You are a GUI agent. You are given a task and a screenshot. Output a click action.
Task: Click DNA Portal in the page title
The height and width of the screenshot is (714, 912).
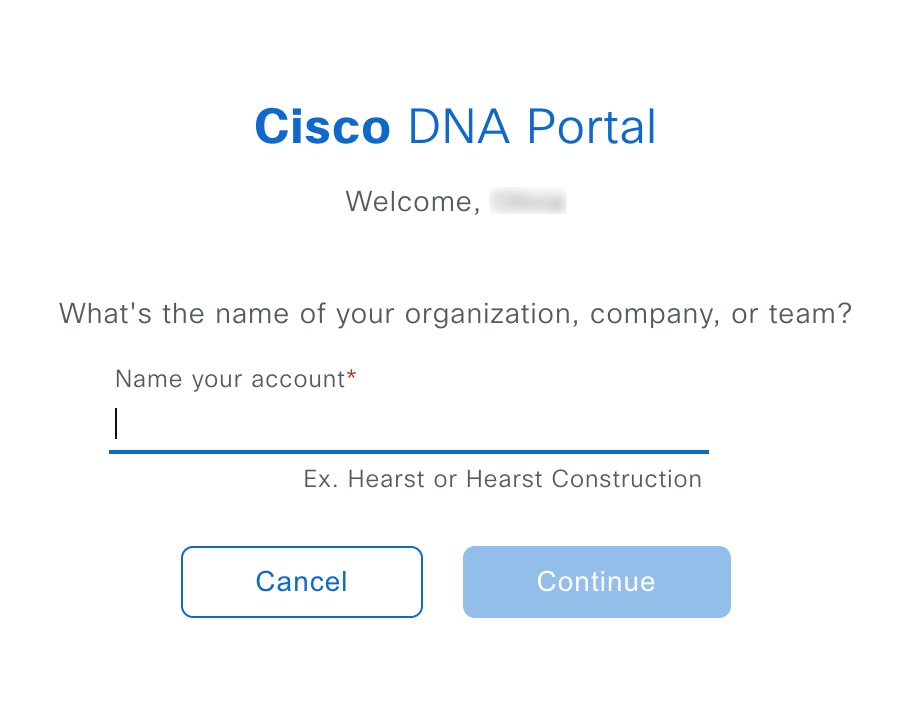(531, 126)
